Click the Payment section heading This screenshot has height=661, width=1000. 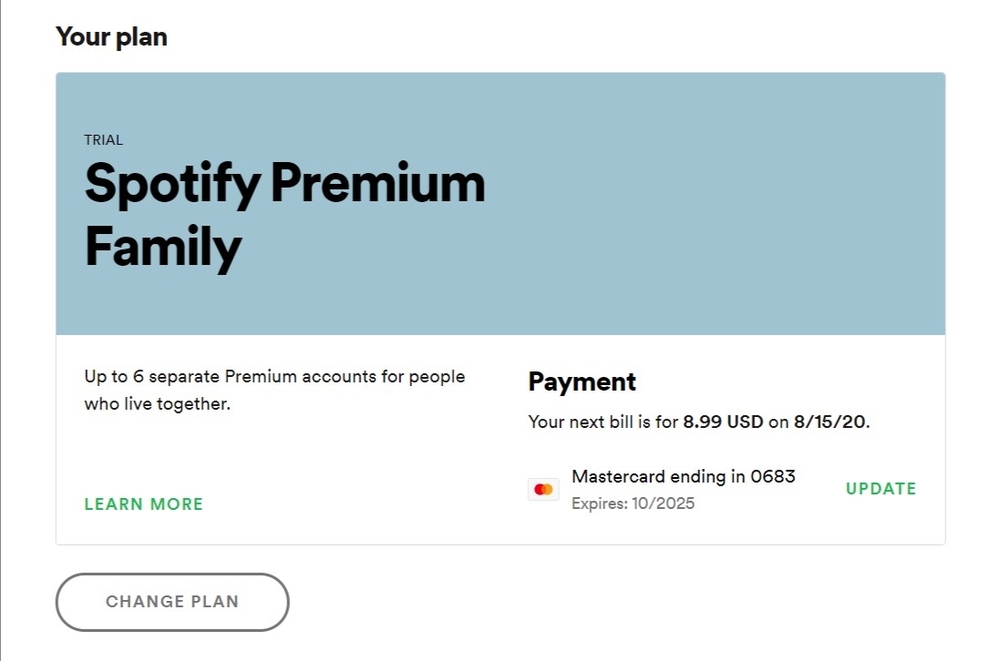pyautogui.click(x=582, y=382)
